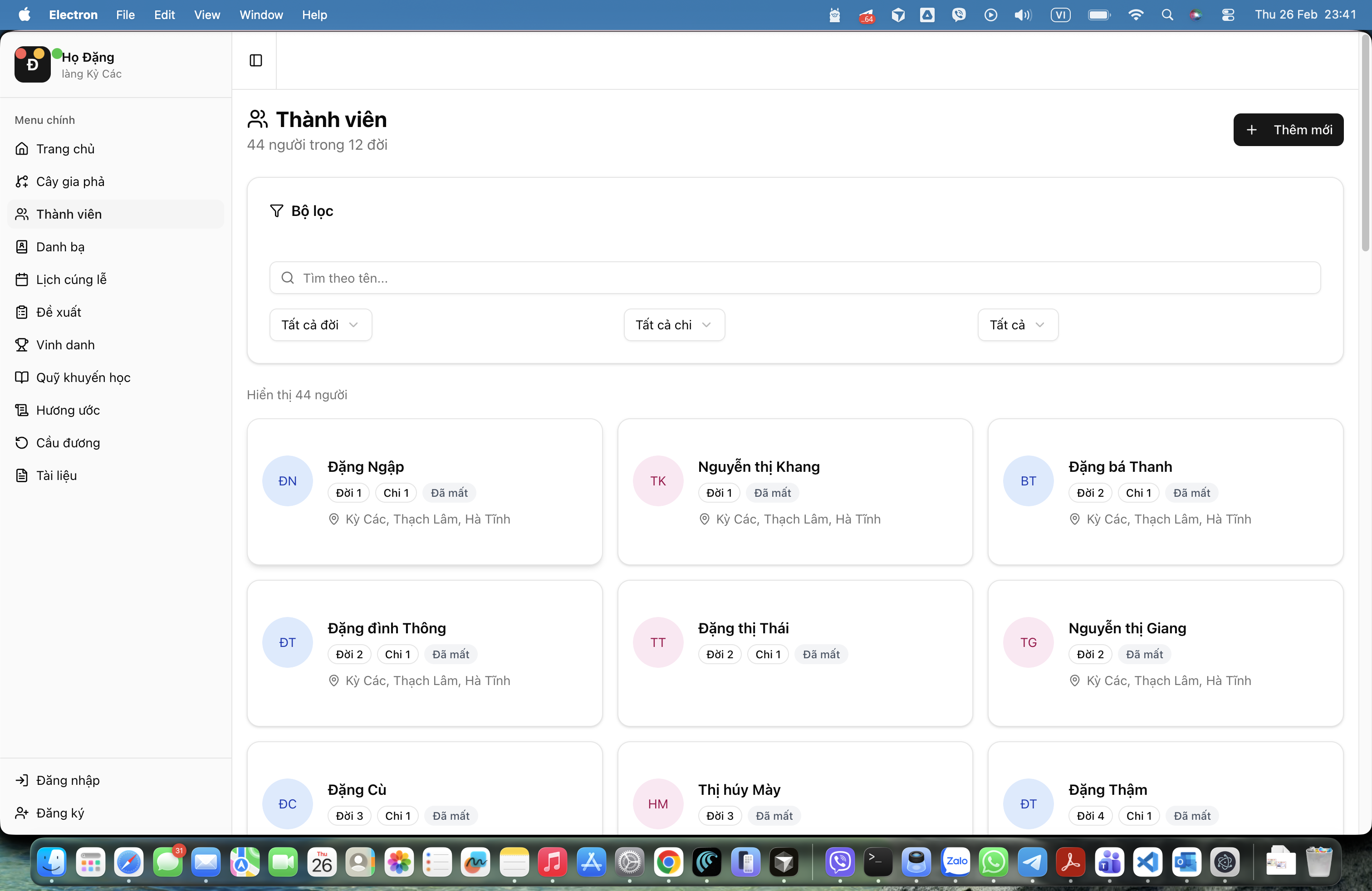Open Cây gia phả family tree page
The image size is (1372, 891).
(70, 181)
